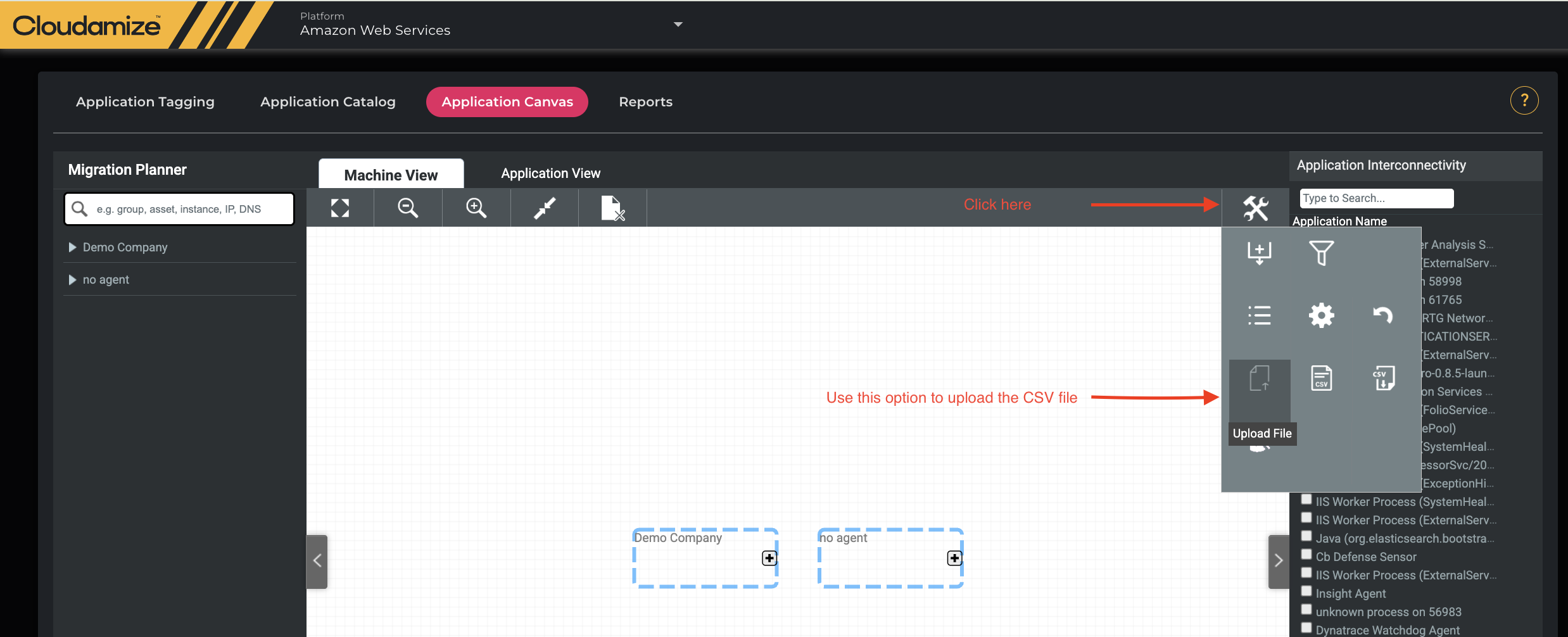Image resolution: width=1568 pixels, height=637 pixels.
Task: Tick unknown process on 56983 checkbox
Action: coord(1306,610)
